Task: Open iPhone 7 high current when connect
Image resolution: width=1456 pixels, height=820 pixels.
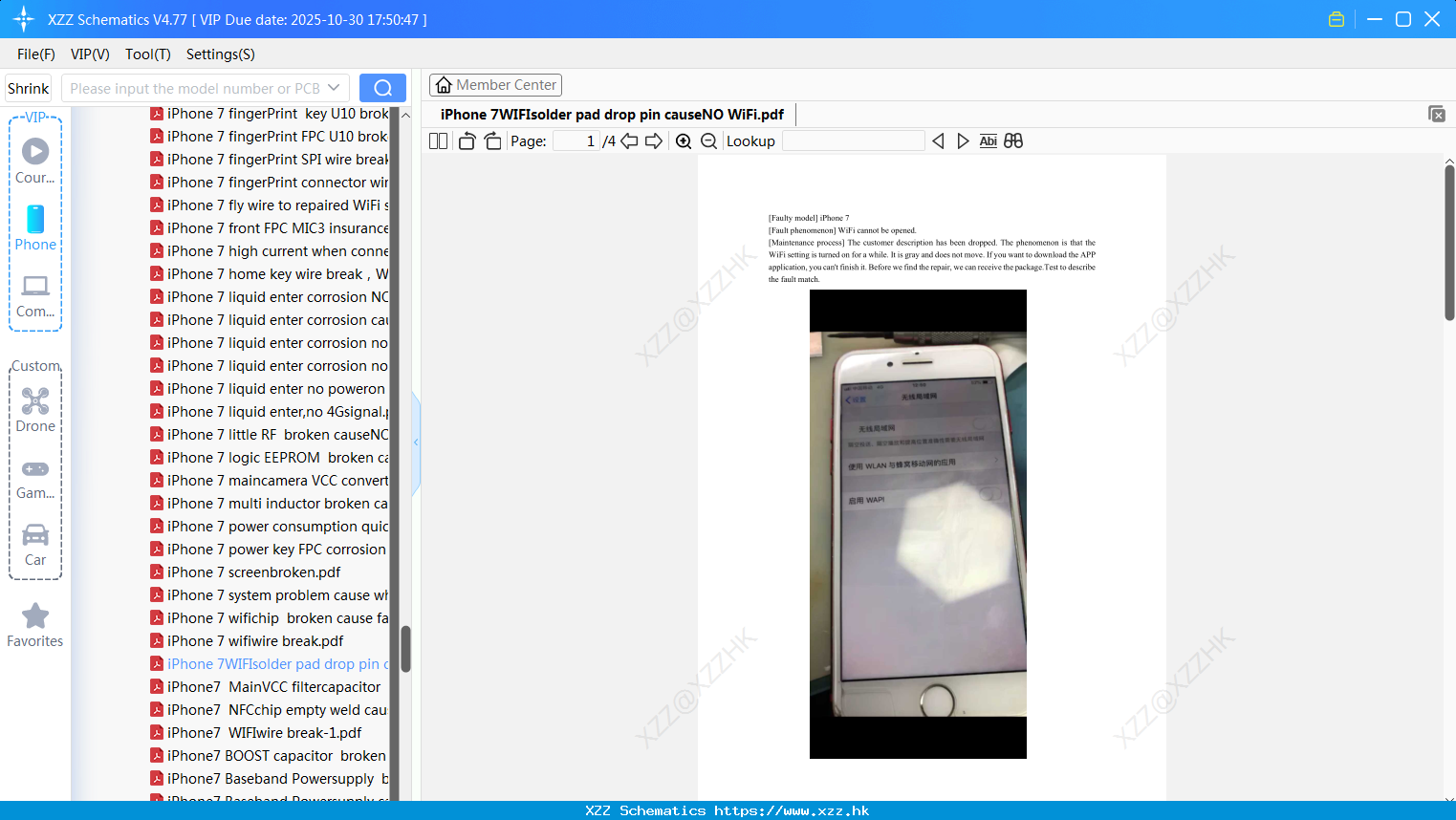Action: [270, 251]
